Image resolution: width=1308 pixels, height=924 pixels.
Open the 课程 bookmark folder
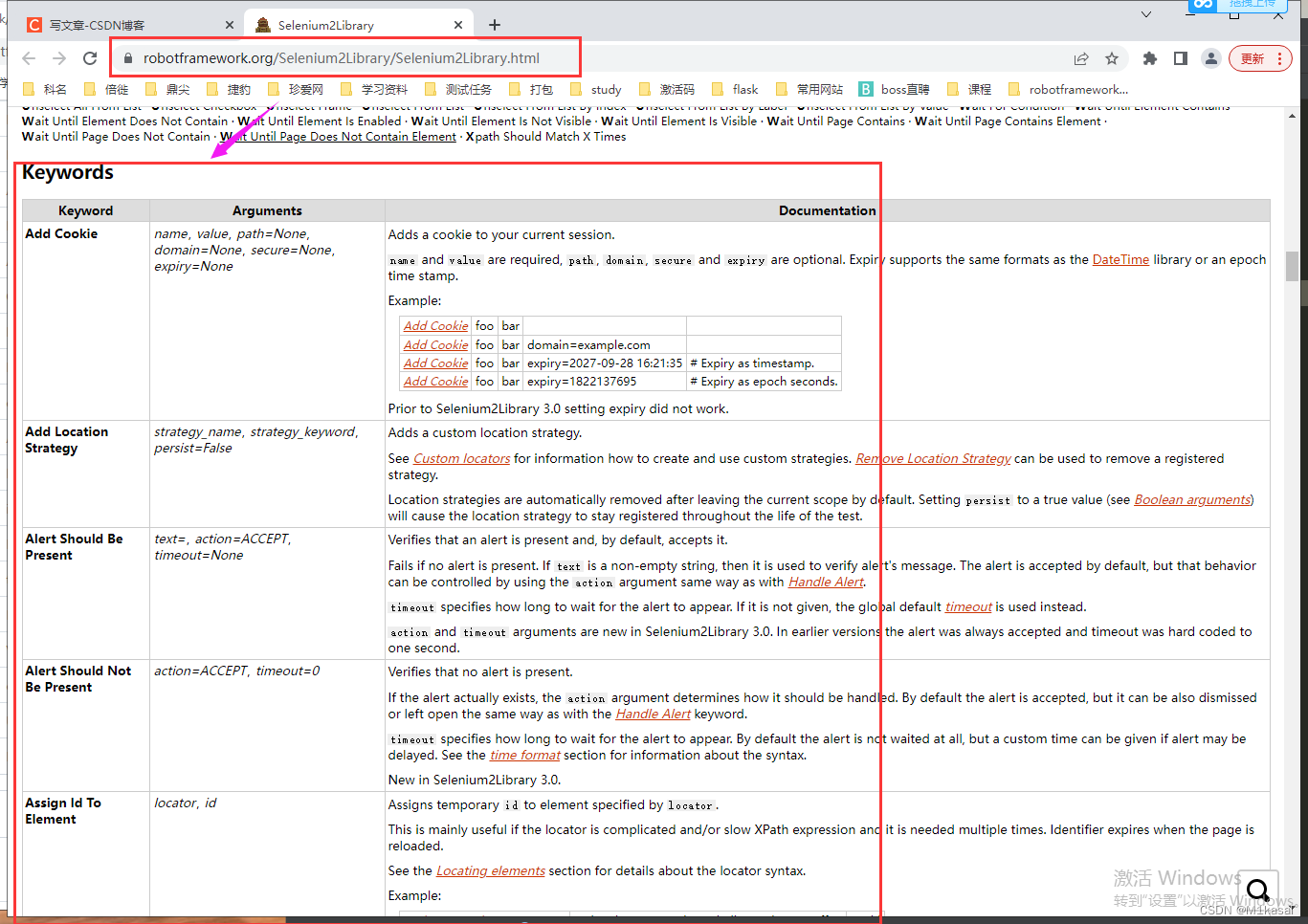pyautogui.click(x=969, y=89)
